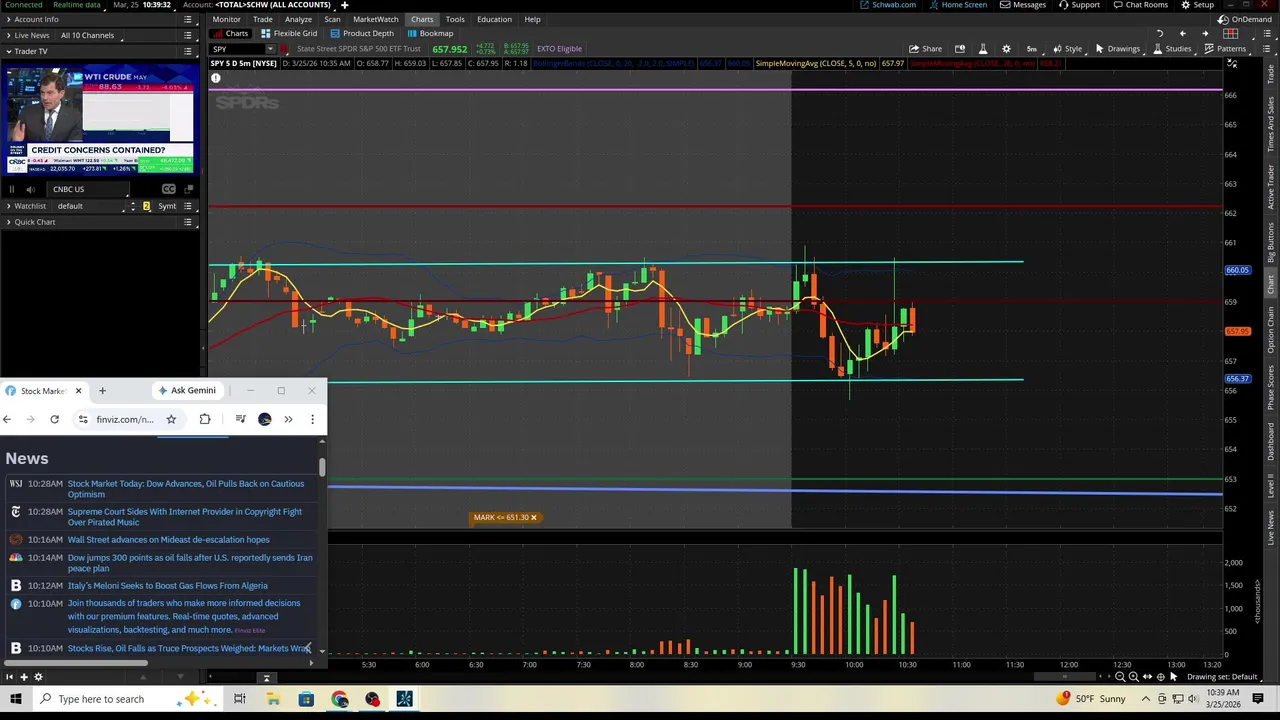Open the CNBC US channel dropdown
The image size is (1280, 720).
tap(89, 189)
